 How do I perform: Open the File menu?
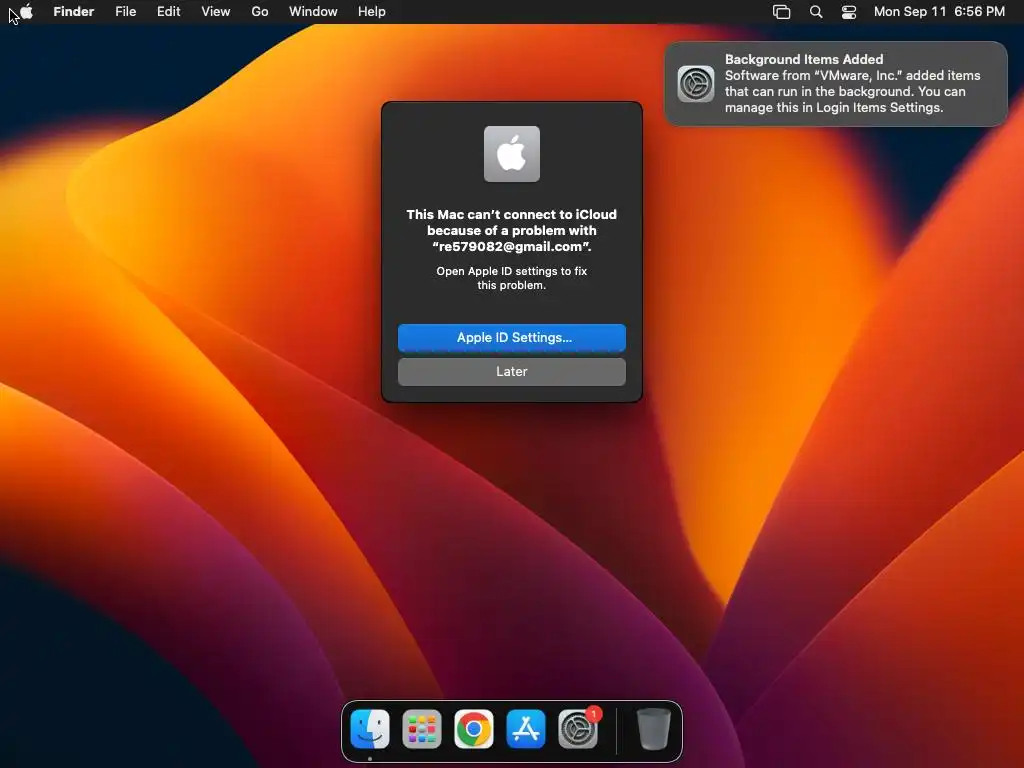coord(125,12)
